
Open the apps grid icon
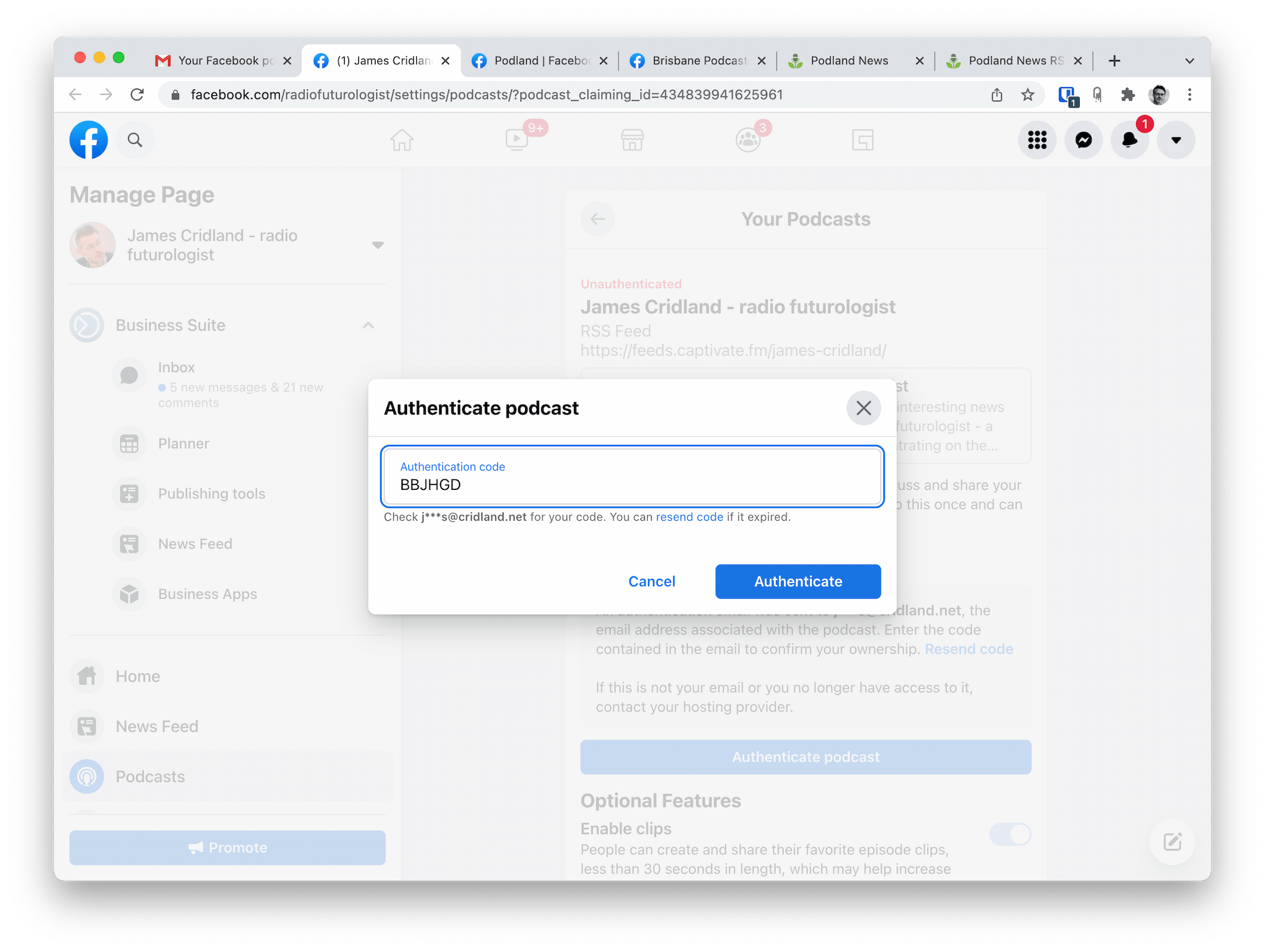click(1039, 140)
